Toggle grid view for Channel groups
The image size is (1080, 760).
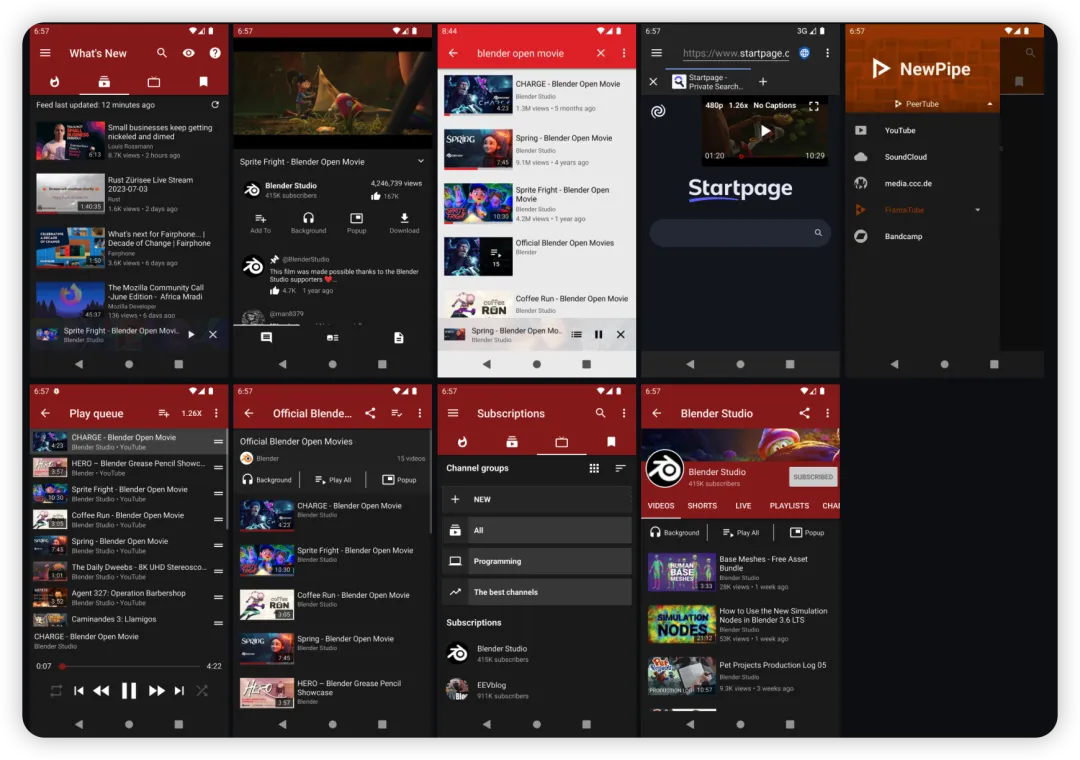click(x=594, y=468)
